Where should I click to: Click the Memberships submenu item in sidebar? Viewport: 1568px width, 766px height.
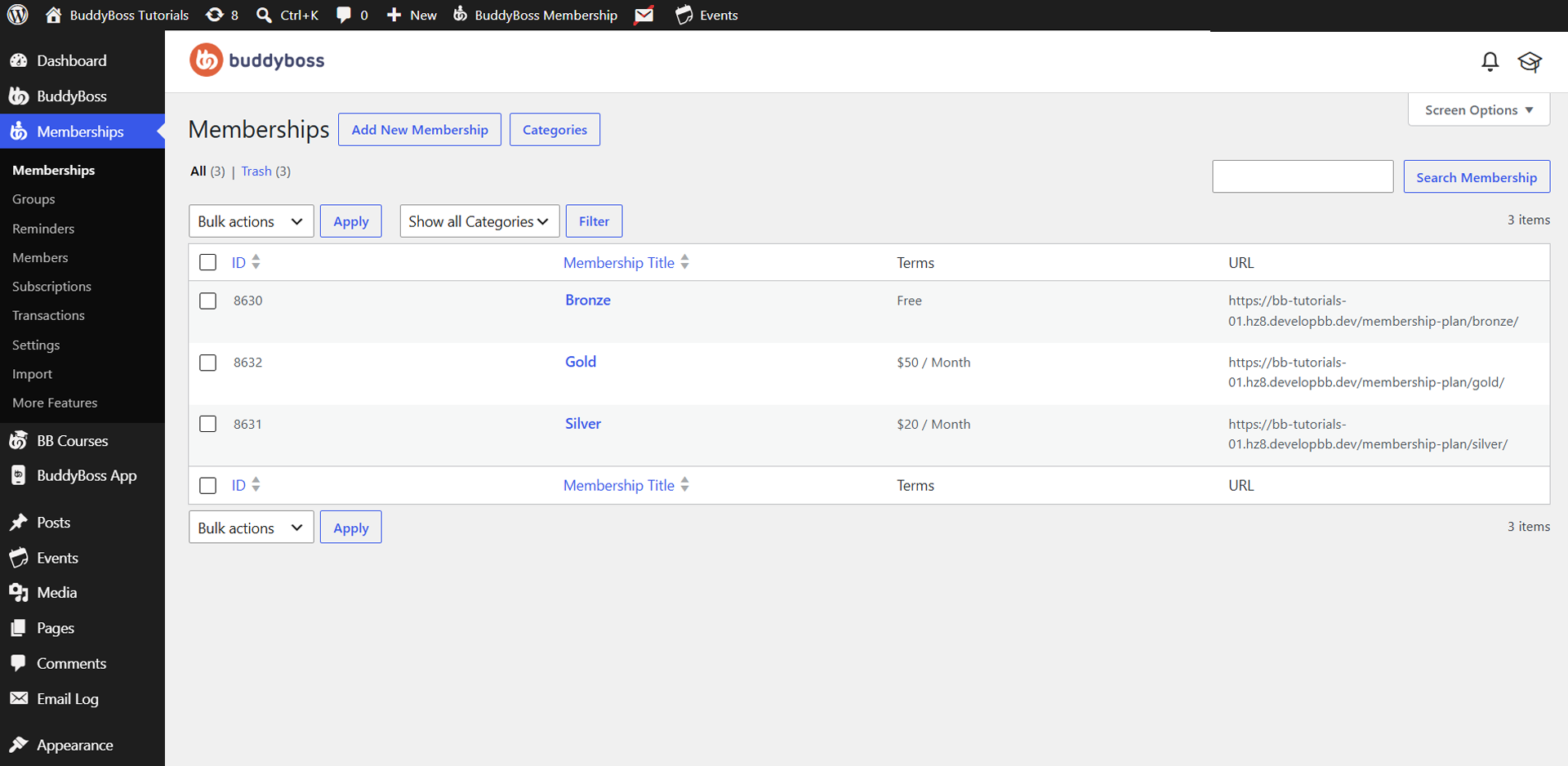coord(54,170)
